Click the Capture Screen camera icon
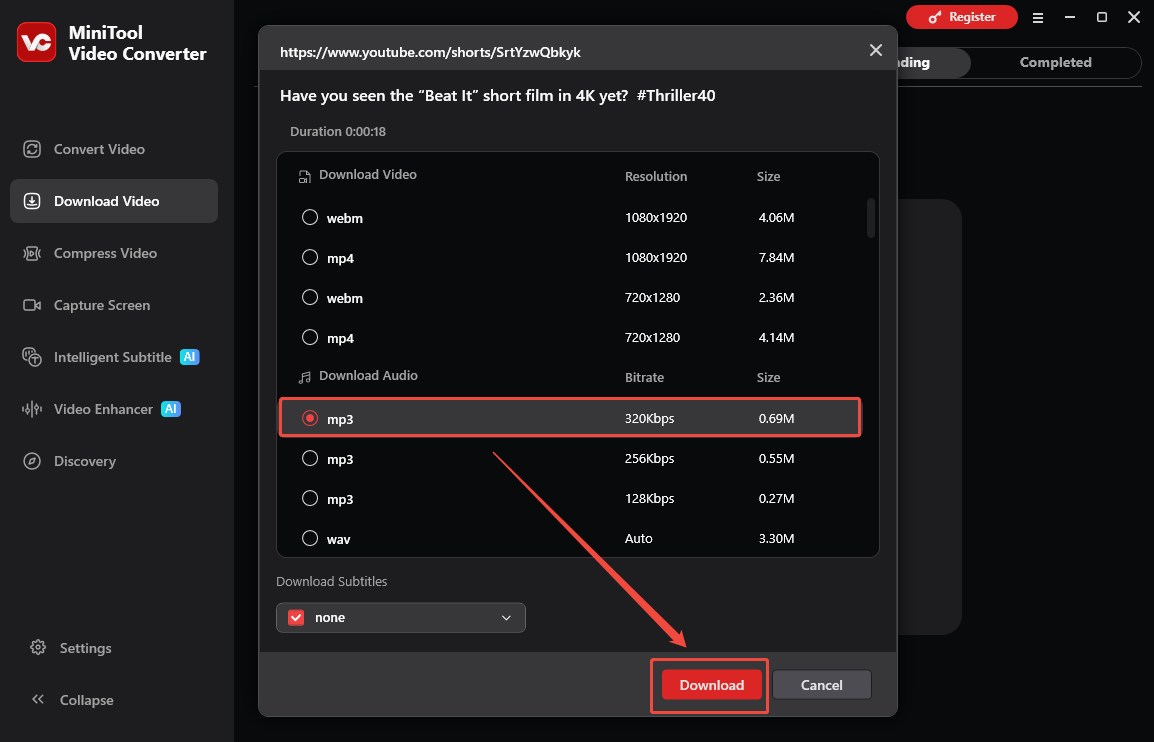Screen dimensions: 1154x742 32,305
